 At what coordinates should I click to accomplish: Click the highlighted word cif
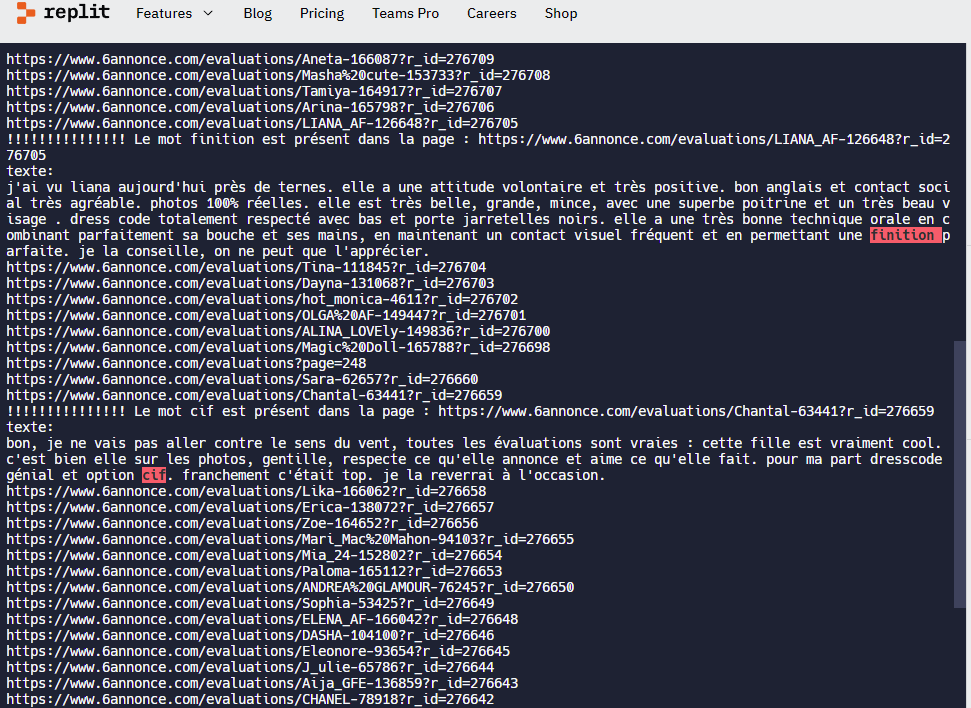[x=154, y=475]
